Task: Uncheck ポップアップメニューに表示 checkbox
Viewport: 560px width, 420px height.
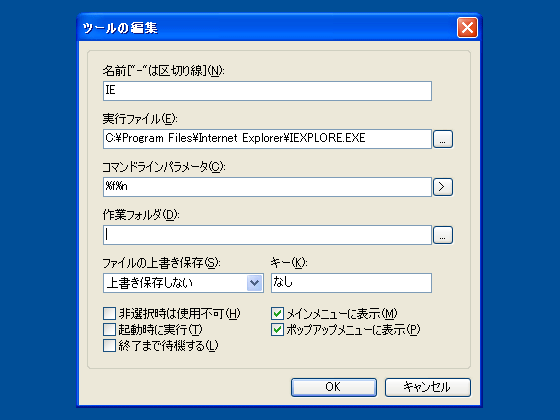Action: pyautogui.click(x=278, y=329)
